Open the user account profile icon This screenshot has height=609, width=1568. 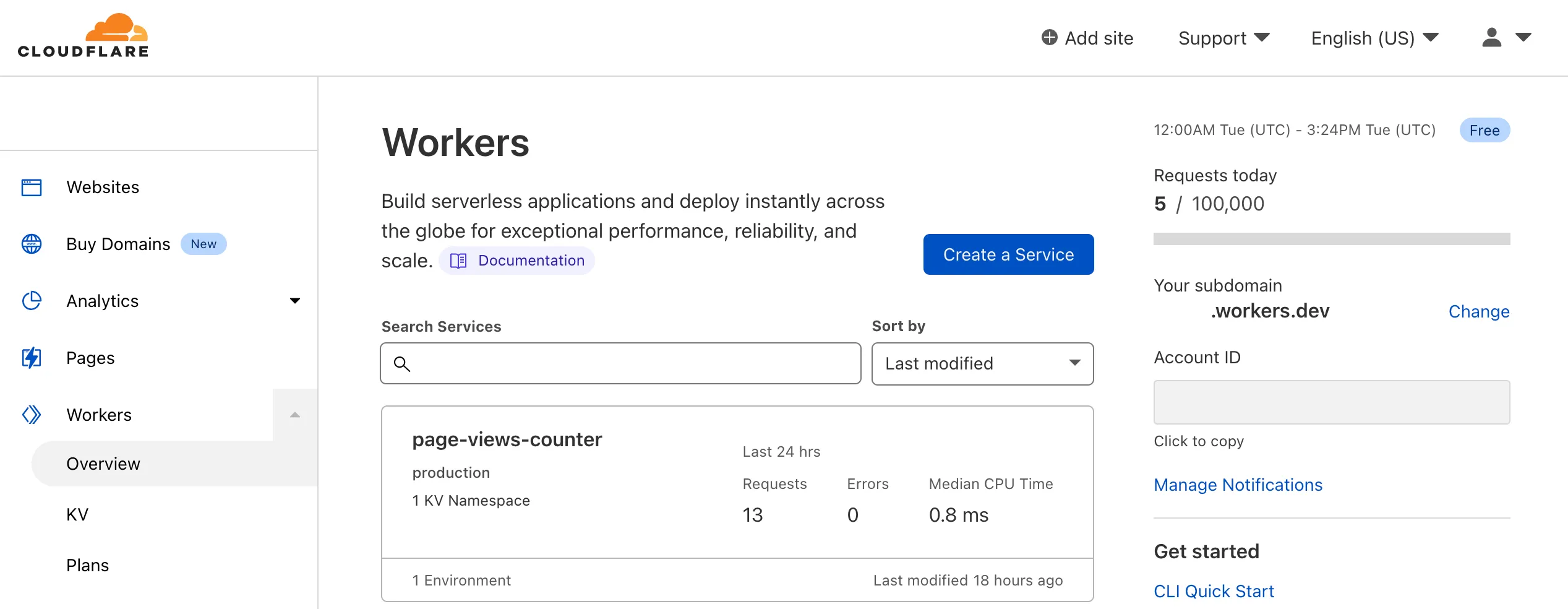point(1491,38)
